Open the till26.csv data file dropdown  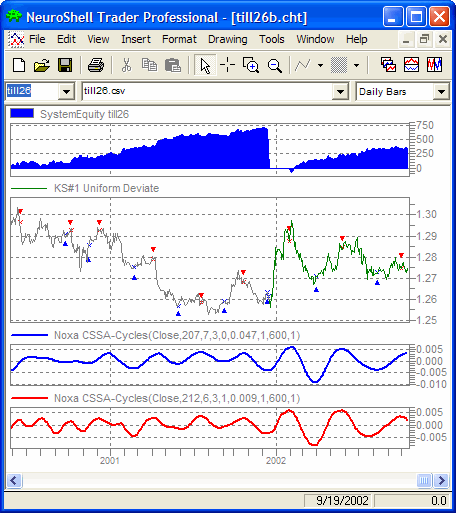click(340, 91)
